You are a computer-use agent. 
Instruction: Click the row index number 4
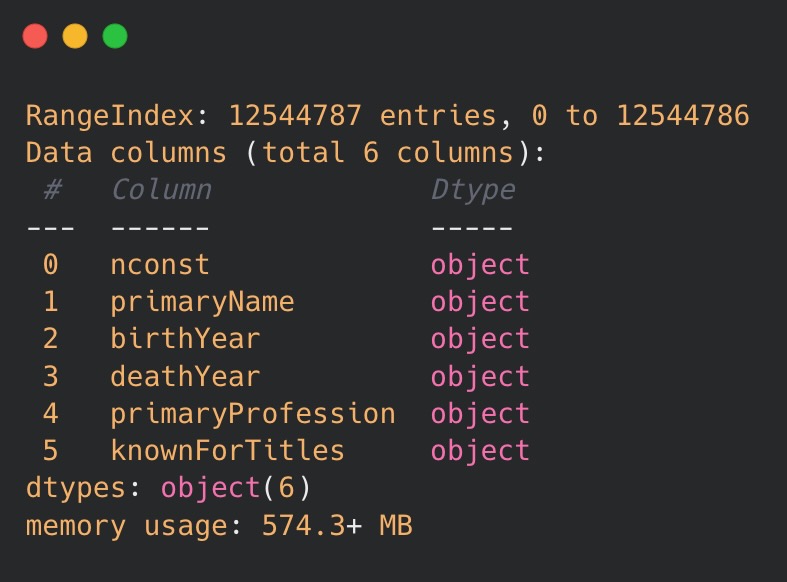pyautogui.click(x=50, y=413)
